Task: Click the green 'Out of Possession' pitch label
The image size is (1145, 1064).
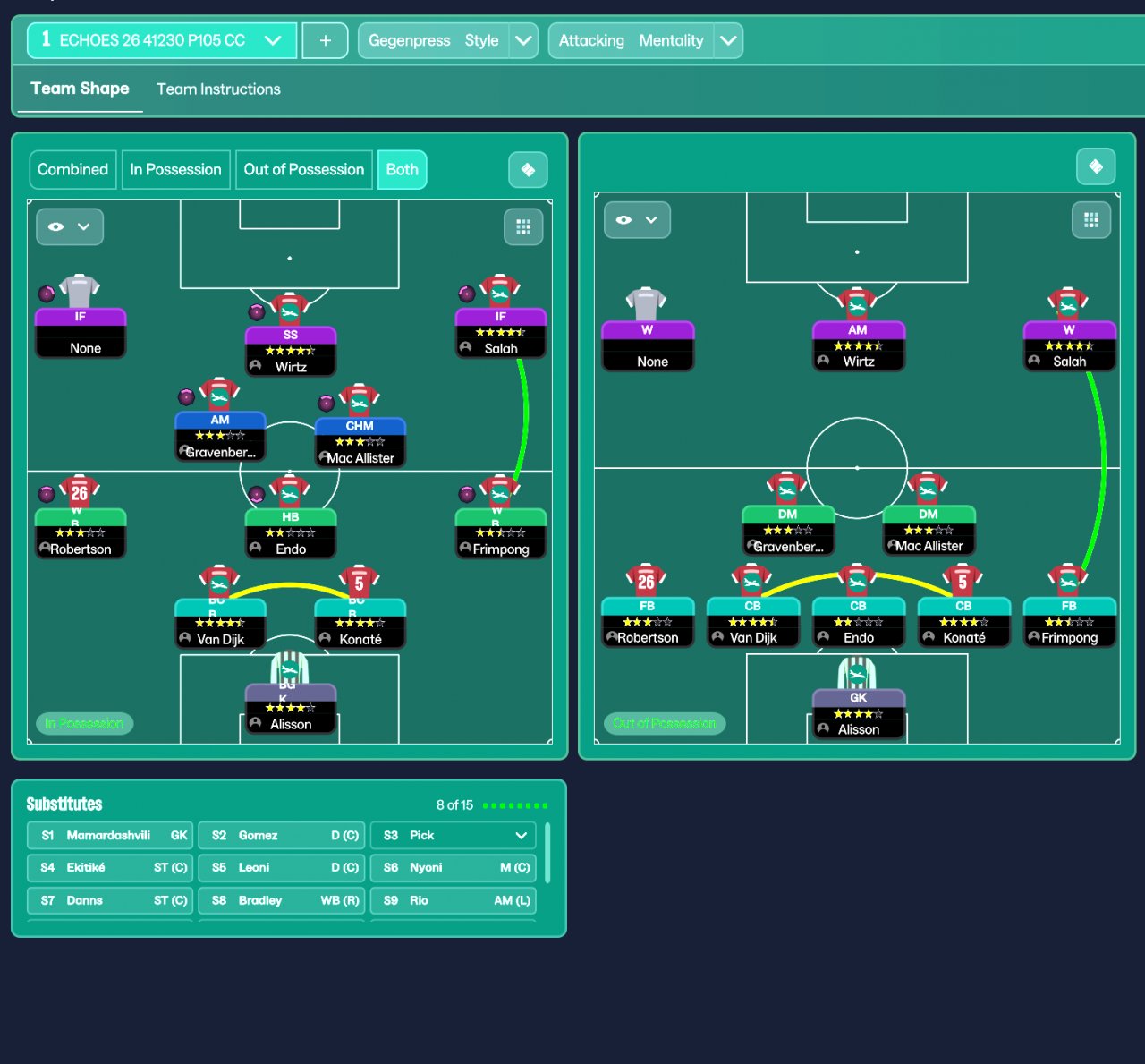Action: pos(664,723)
